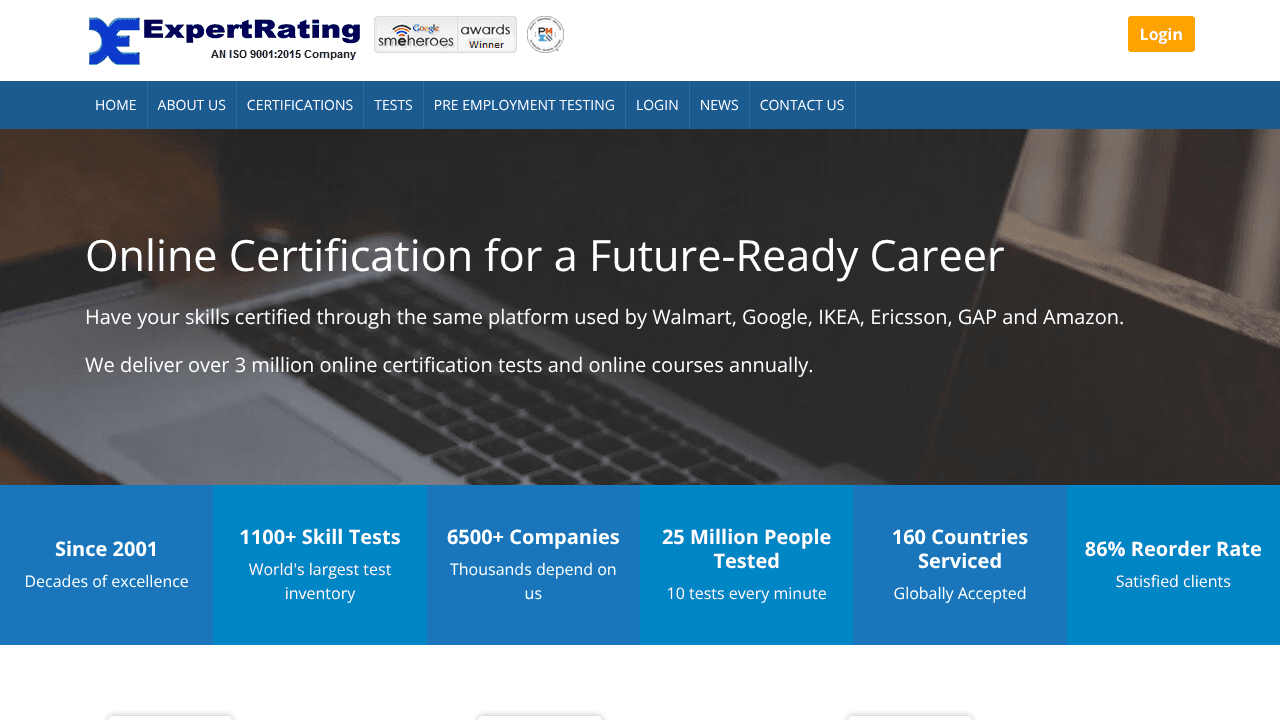Go to the CONTACT US page
Image resolution: width=1280 pixels, height=720 pixels.
click(x=802, y=105)
